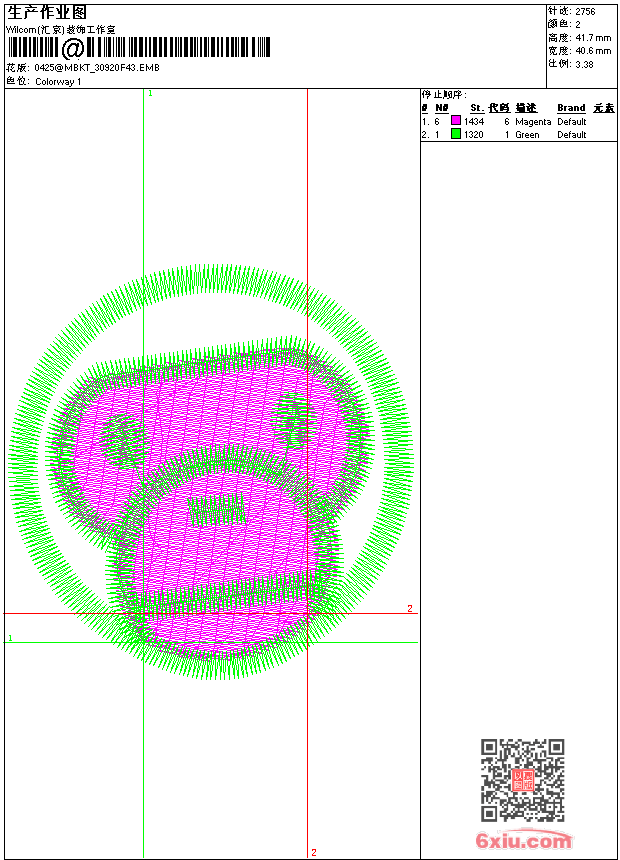620x860 pixels.
Task: Click the 6xiu.com watermark logo
Action: tap(523, 841)
